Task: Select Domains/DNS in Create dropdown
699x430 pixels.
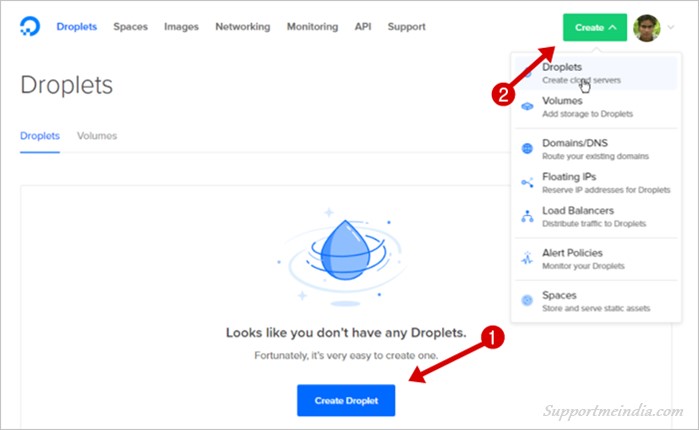Action: coord(596,149)
